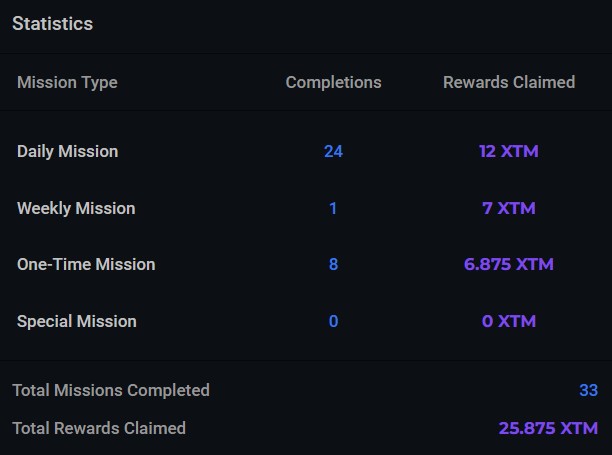This screenshot has width=612, height=455.
Task: Click Special Mission completions value 0
Action: [x=333, y=322]
